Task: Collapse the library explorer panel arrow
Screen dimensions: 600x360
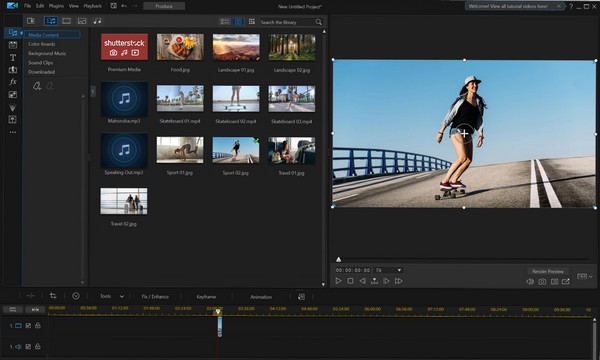Action: (93, 91)
